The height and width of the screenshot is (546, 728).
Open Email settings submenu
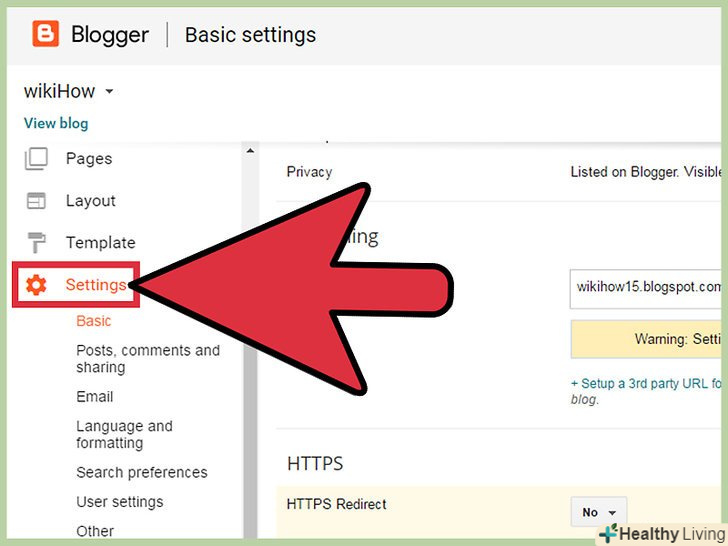(x=95, y=396)
